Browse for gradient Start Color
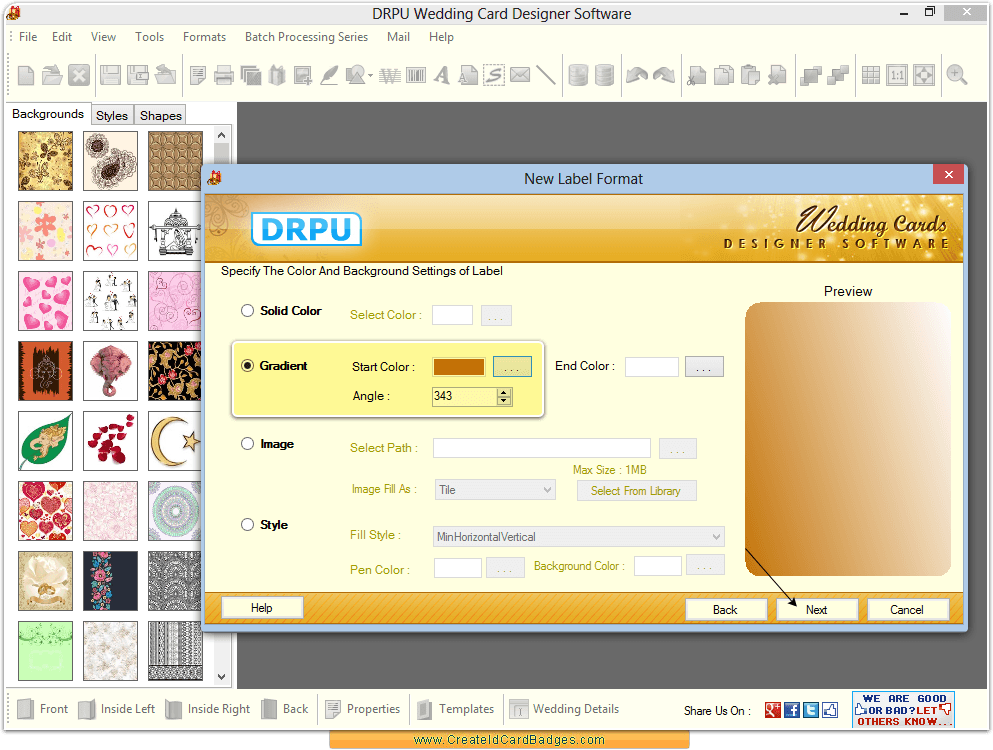This screenshot has width=993, height=750. click(512, 367)
